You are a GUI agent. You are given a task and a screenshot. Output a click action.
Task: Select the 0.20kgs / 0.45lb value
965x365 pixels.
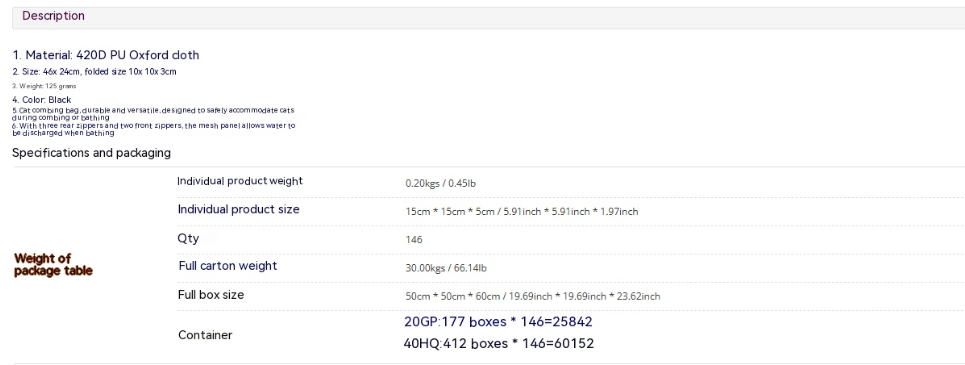[441, 183]
